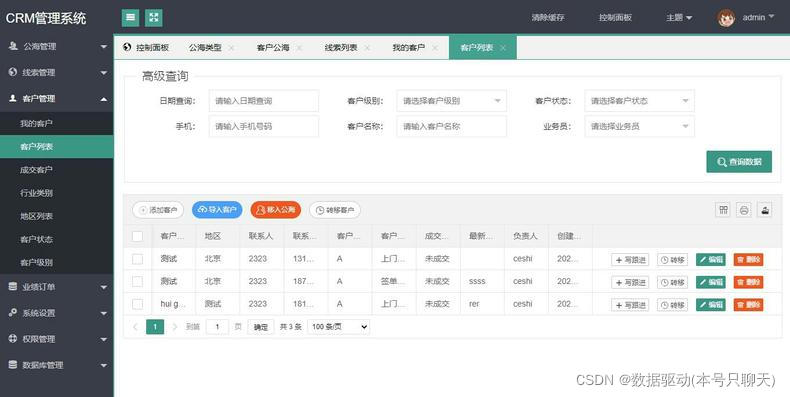Viewport: 790px width, 397px height.
Task: Click 清除缓存 in the top bar
Action: tap(548, 18)
